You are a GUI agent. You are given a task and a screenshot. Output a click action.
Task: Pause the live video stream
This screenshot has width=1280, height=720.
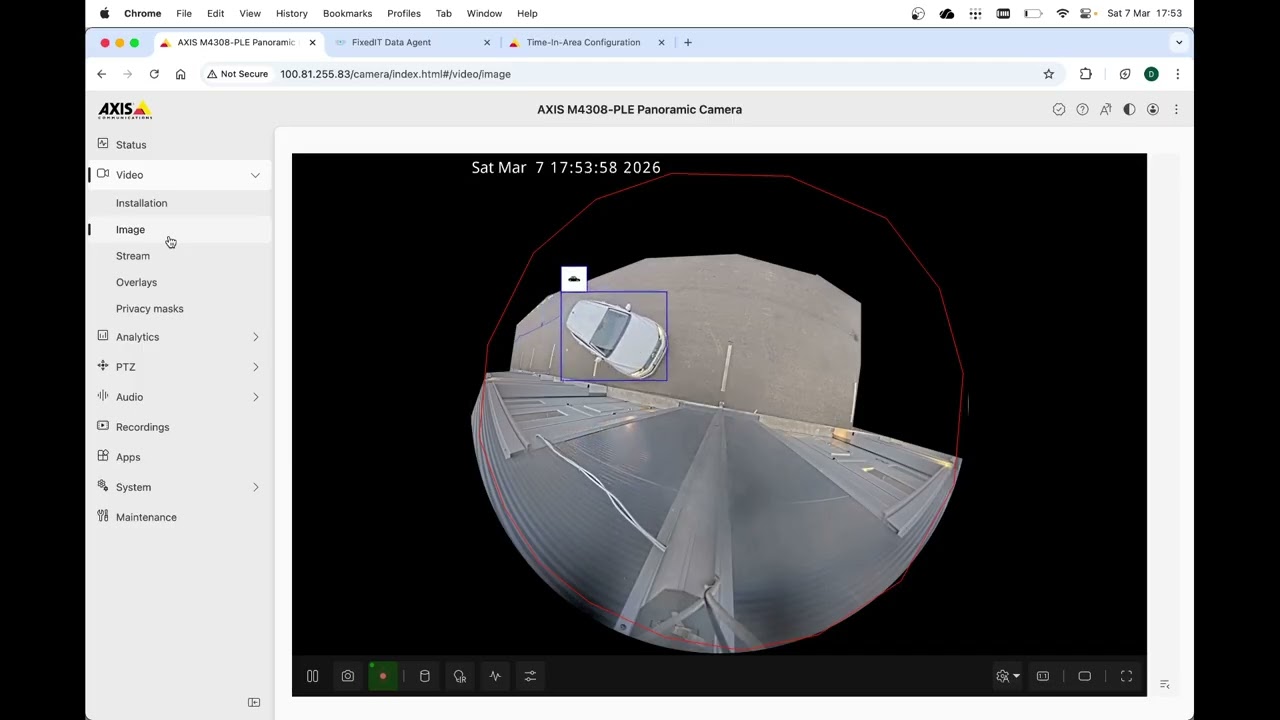(312, 677)
